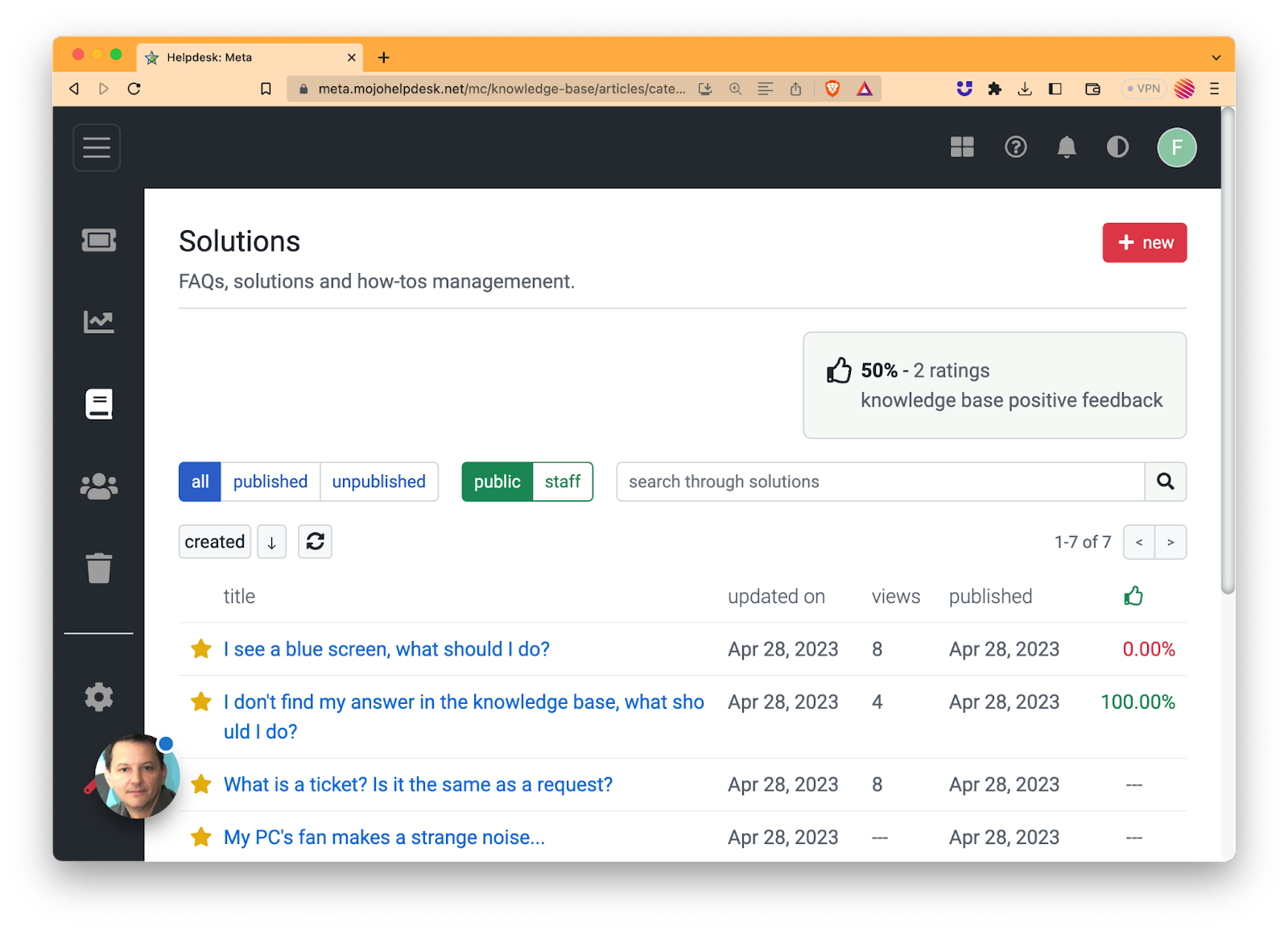Bookmark this page in browser
The width and height of the screenshot is (1288, 931).
[266, 89]
